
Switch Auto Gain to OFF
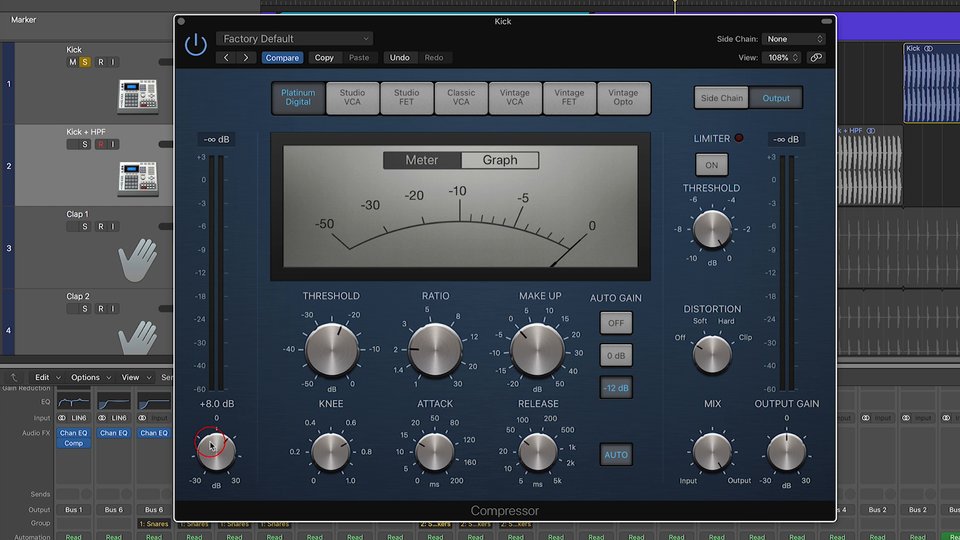coord(616,323)
